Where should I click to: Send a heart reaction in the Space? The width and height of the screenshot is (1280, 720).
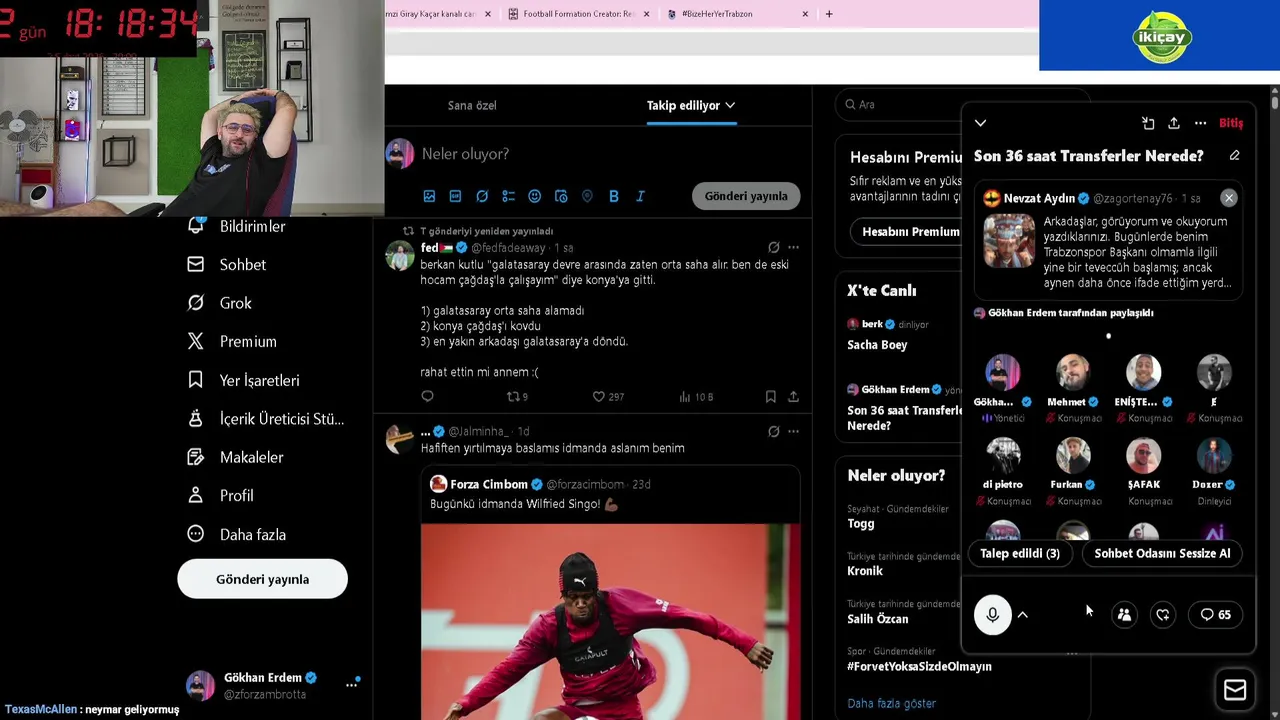coord(1163,615)
